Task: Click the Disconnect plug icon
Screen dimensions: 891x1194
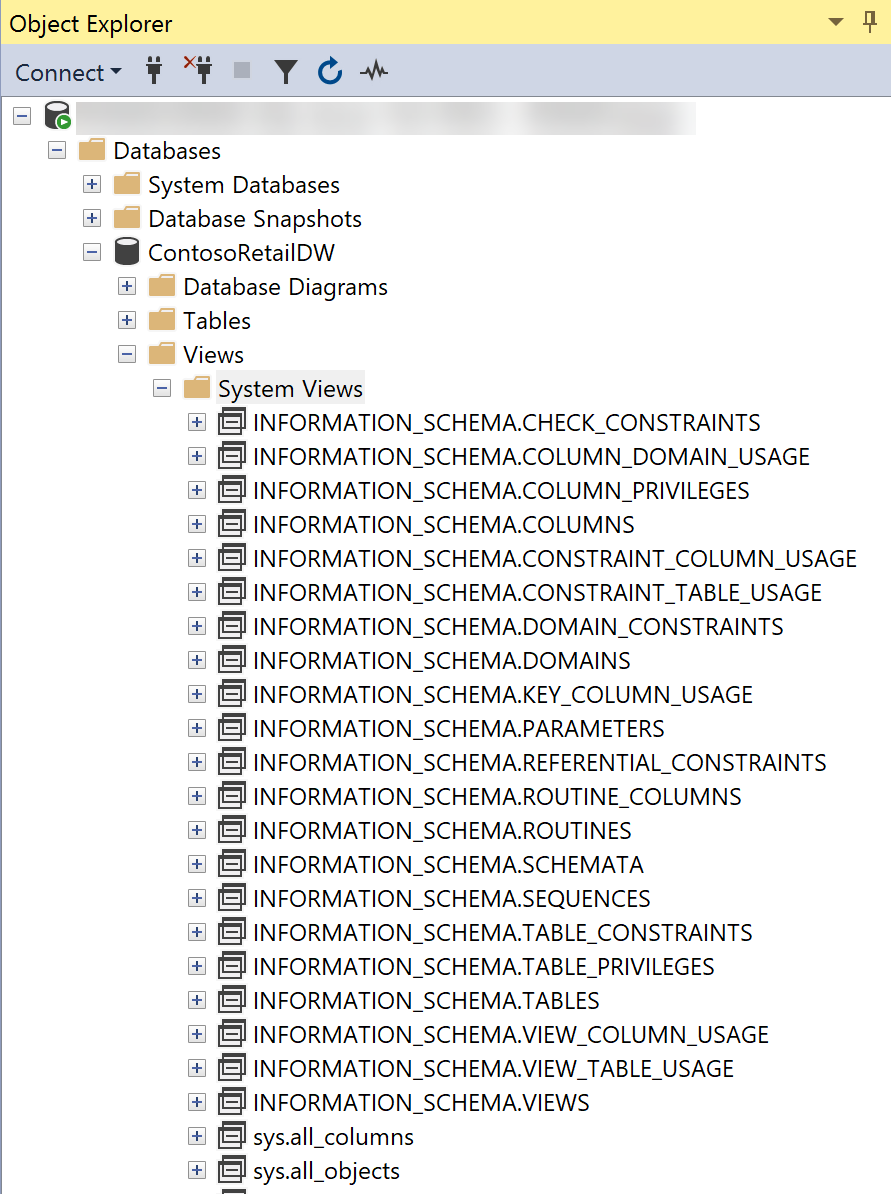Action: (198, 70)
